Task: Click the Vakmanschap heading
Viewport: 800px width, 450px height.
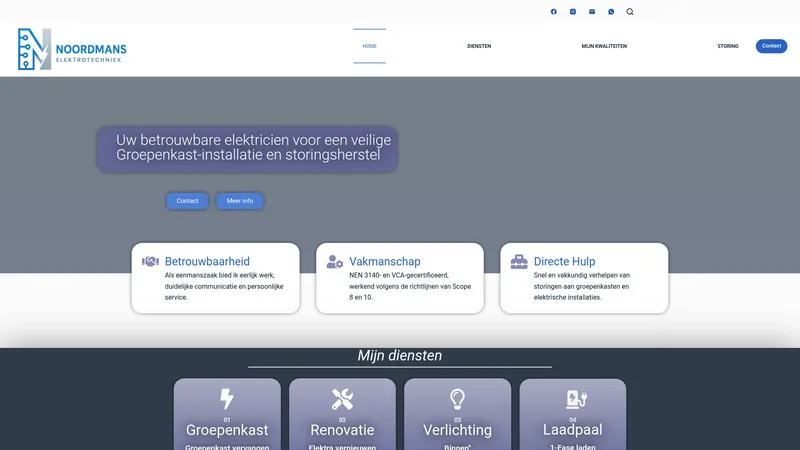Action: tap(385, 261)
